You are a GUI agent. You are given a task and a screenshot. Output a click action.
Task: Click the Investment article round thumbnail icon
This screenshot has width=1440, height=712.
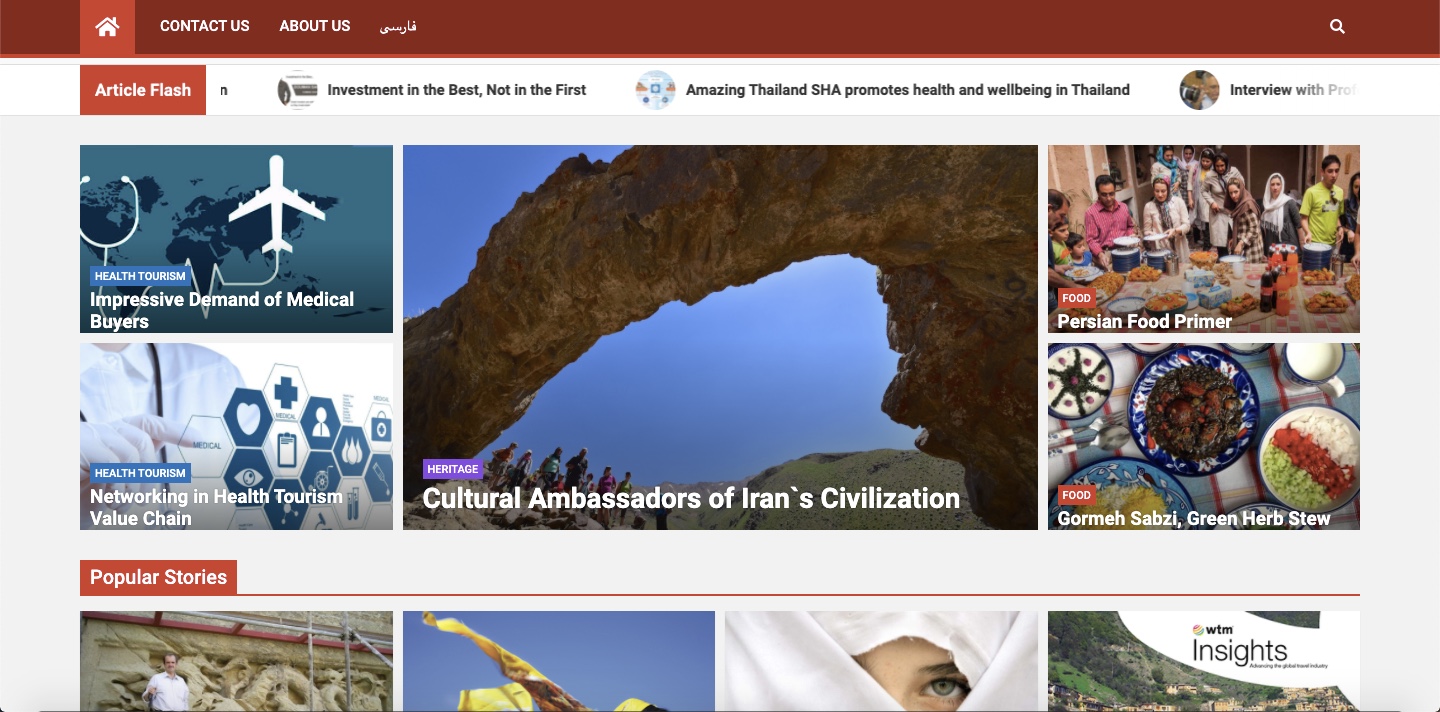coord(297,90)
